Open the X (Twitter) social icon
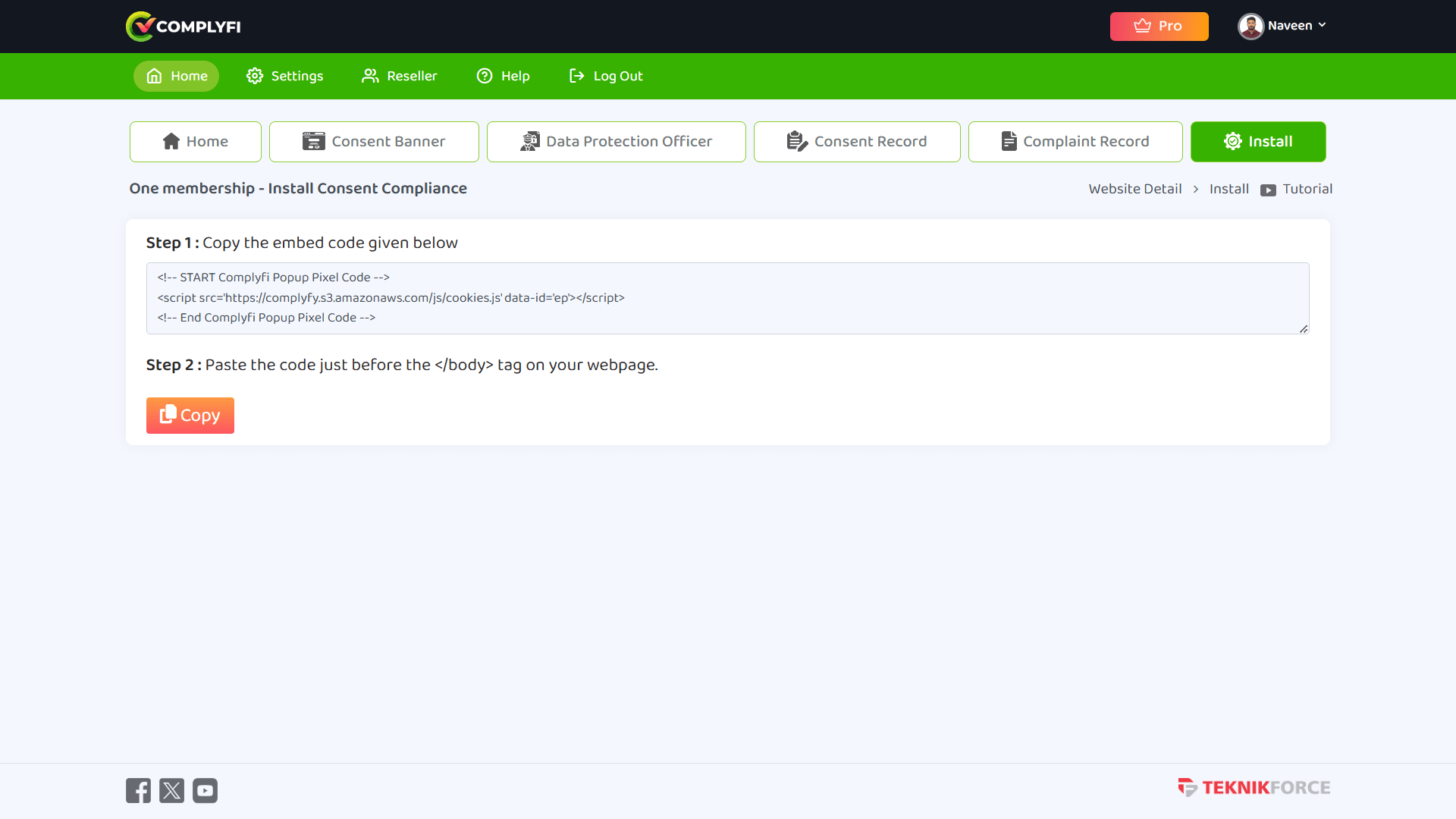1456x819 pixels. pyautogui.click(x=171, y=790)
